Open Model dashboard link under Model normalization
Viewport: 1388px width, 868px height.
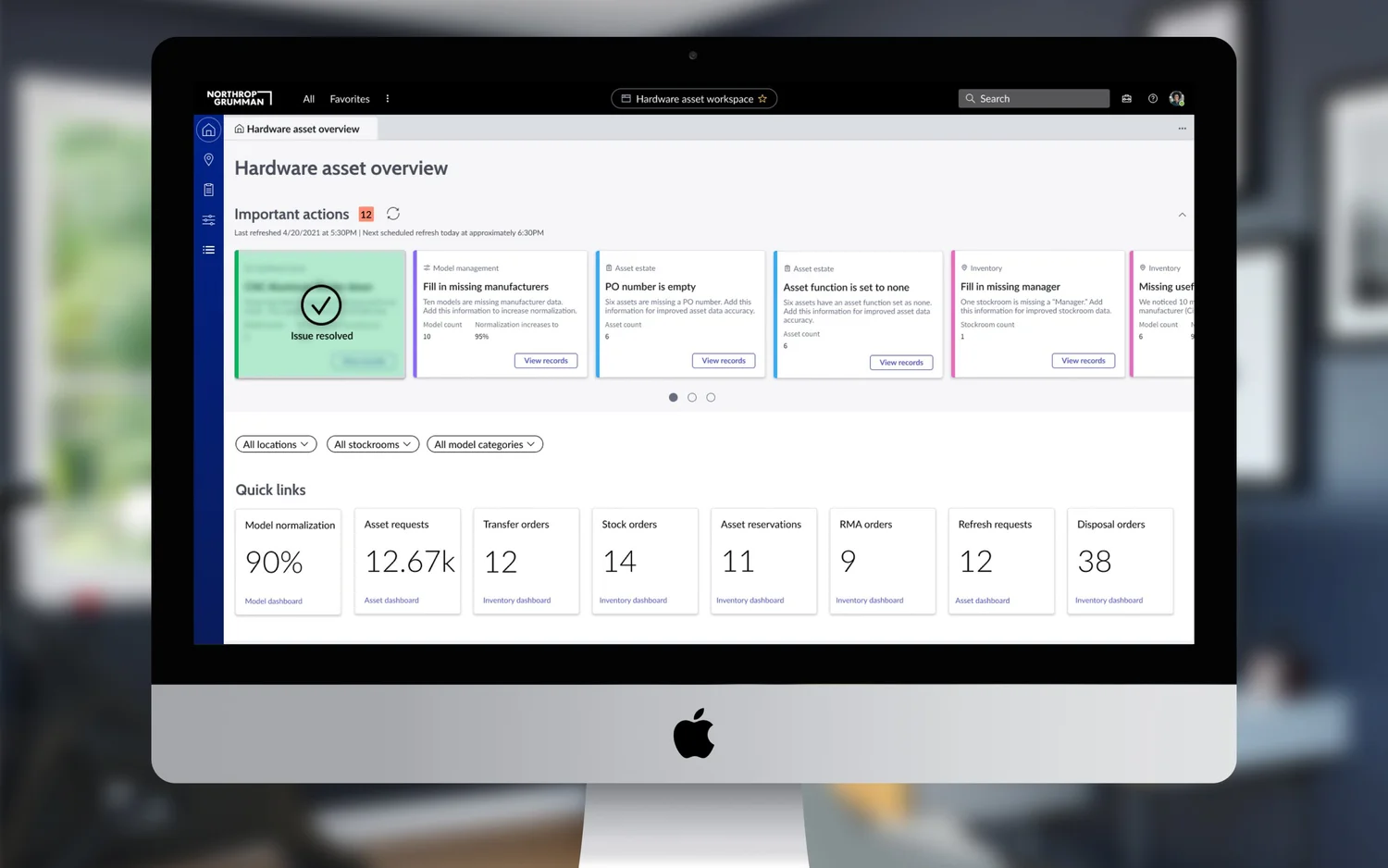tap(274, 601)
